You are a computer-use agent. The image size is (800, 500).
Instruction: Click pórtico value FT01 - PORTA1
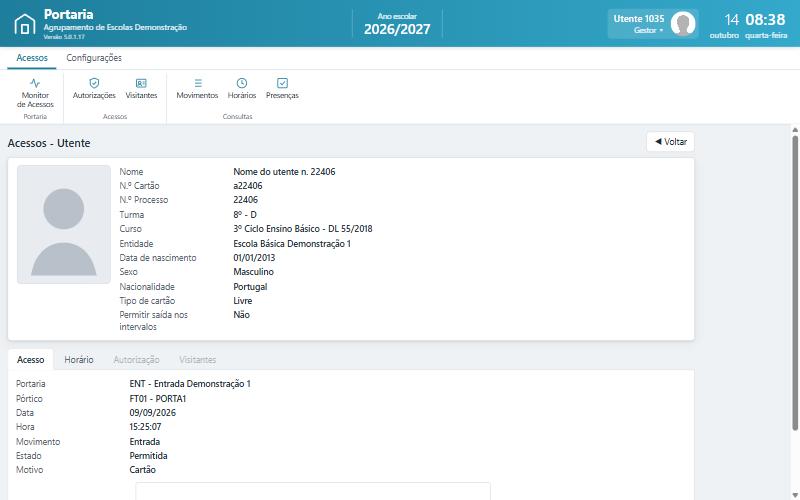[158, 398]
